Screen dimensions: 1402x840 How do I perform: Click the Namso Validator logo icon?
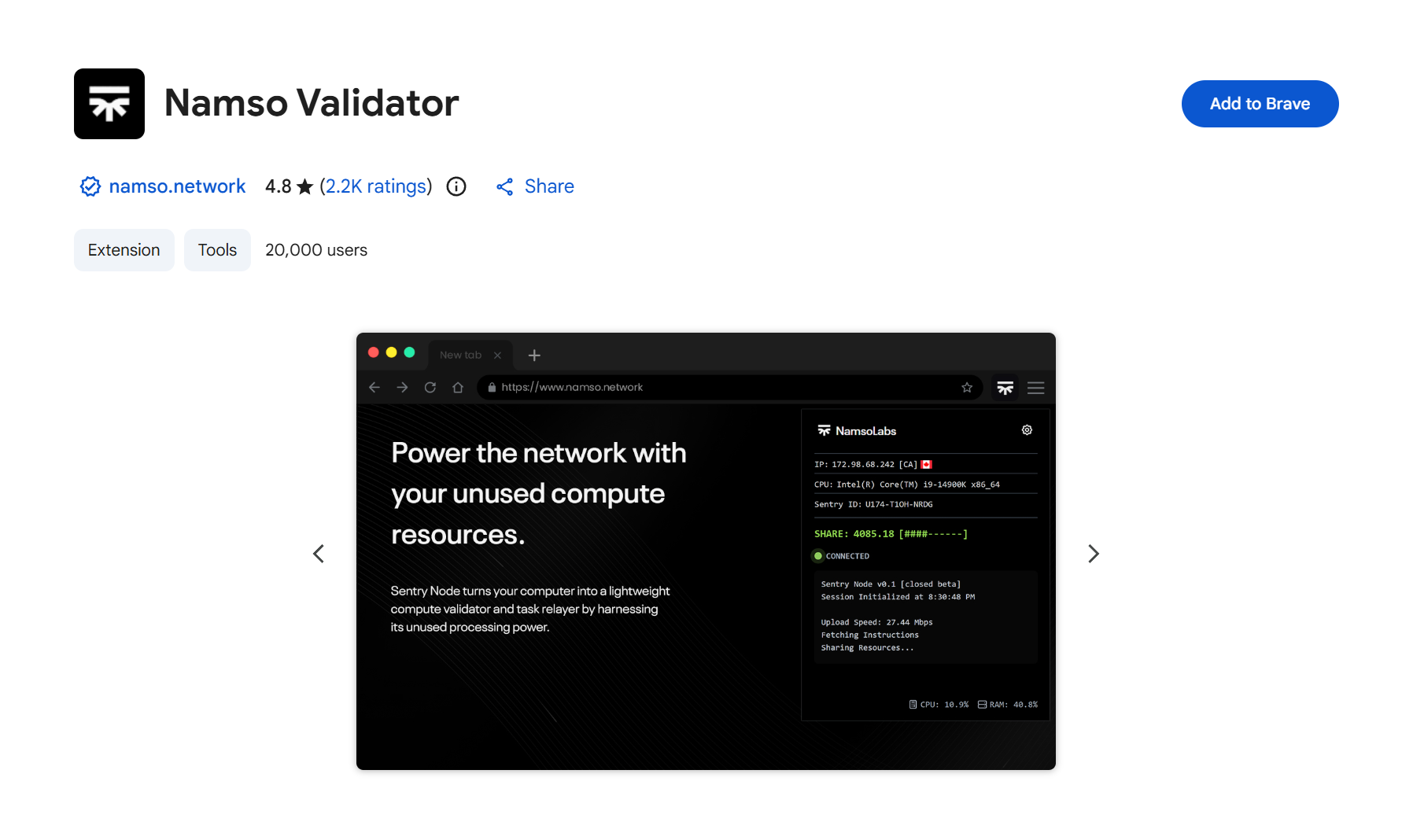tap(109, 104)
